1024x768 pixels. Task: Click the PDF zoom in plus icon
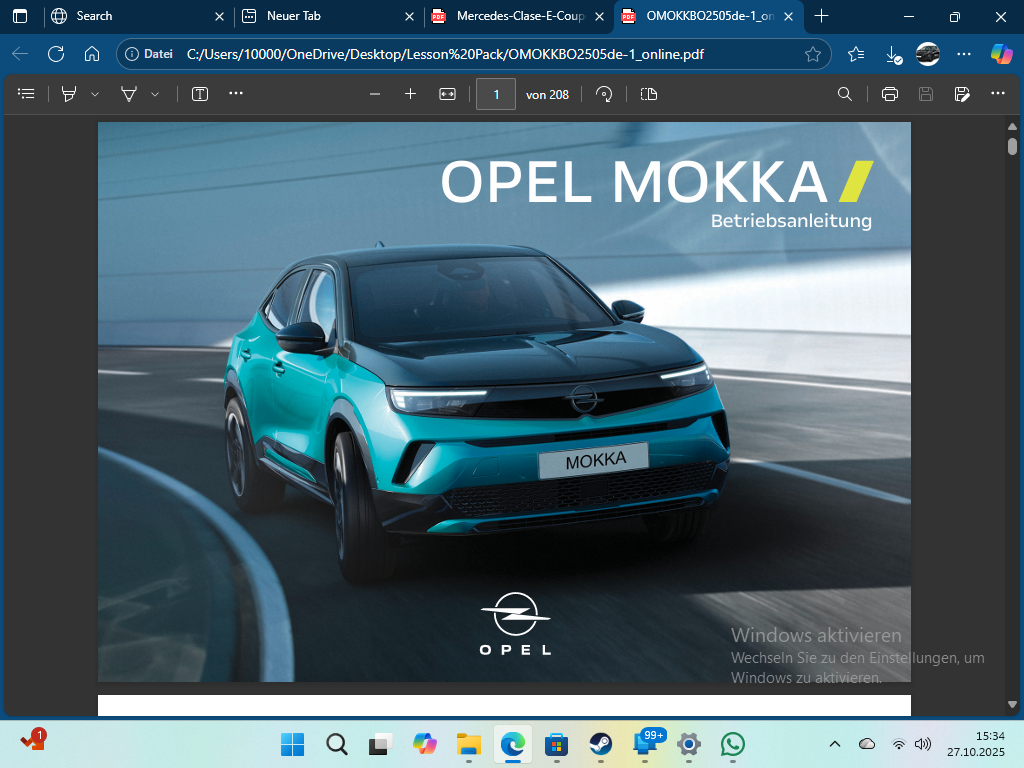point(410,94)
